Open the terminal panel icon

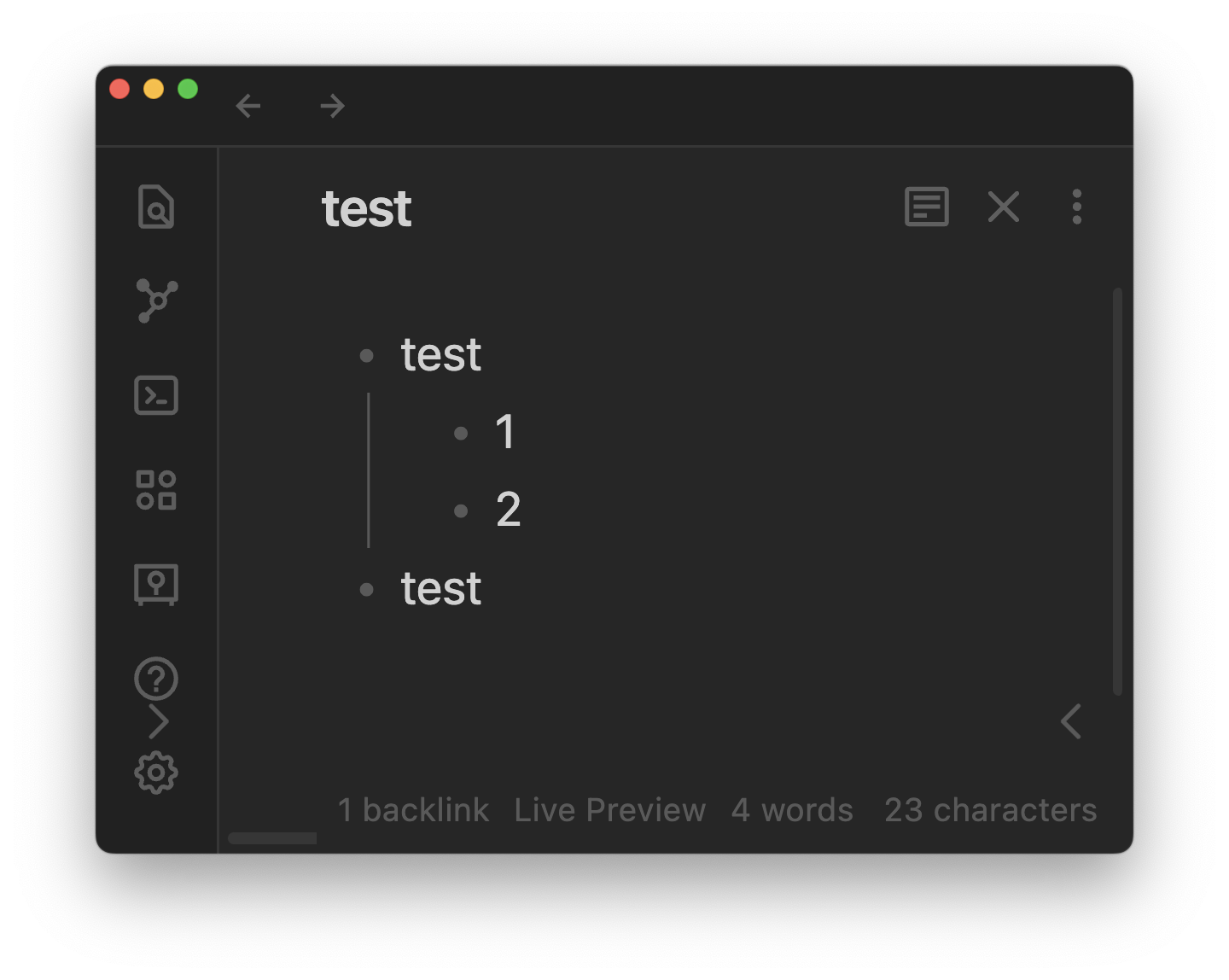156,394
